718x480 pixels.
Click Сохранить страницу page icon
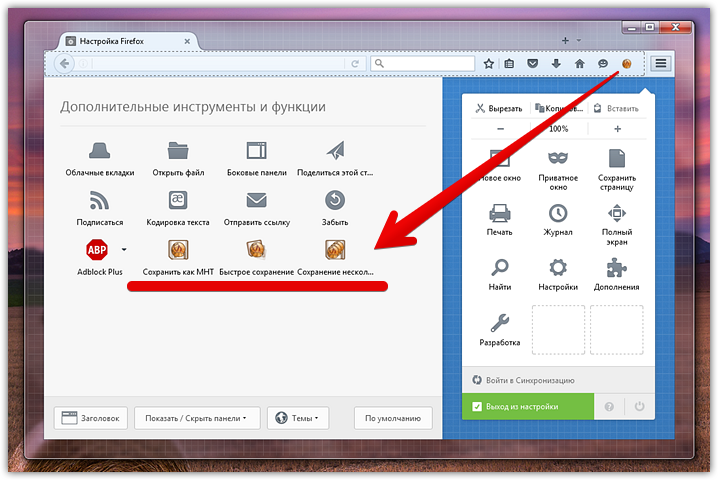(617, 158)
